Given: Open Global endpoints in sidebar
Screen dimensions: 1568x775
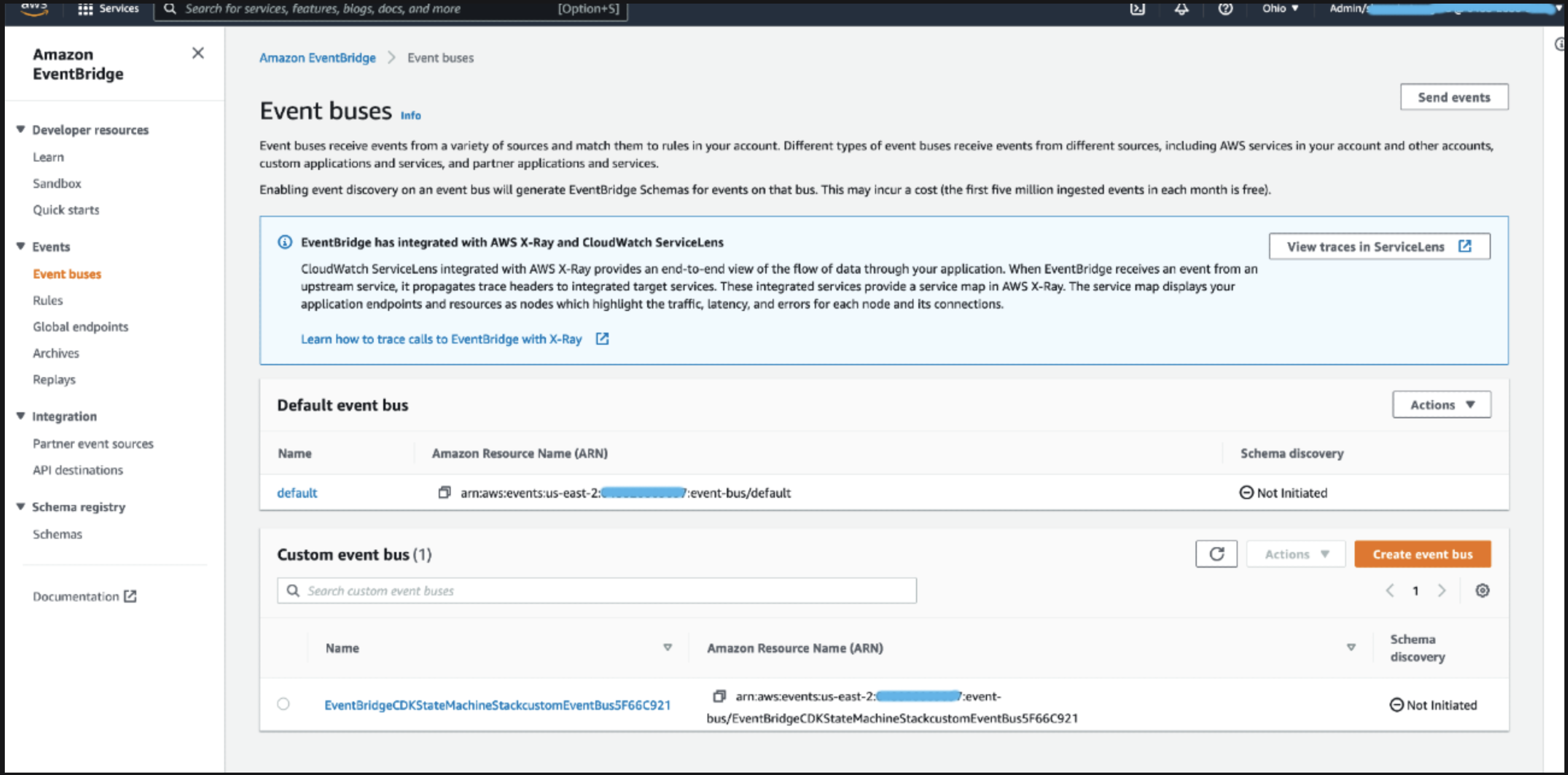Looking at the screenshot, I should [x=80, y=326].
